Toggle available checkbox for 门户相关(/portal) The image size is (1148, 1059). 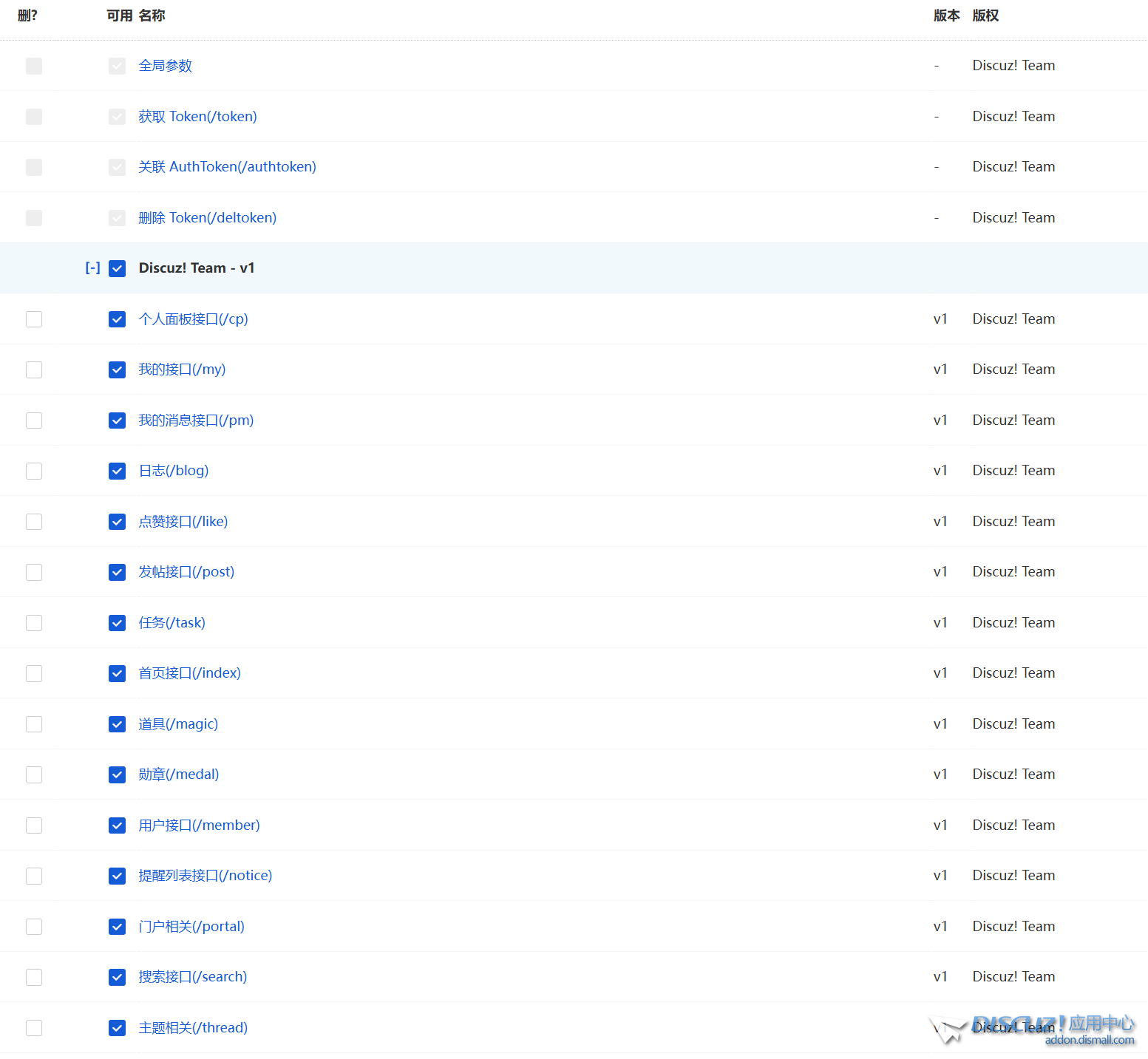tap(117, 927)
